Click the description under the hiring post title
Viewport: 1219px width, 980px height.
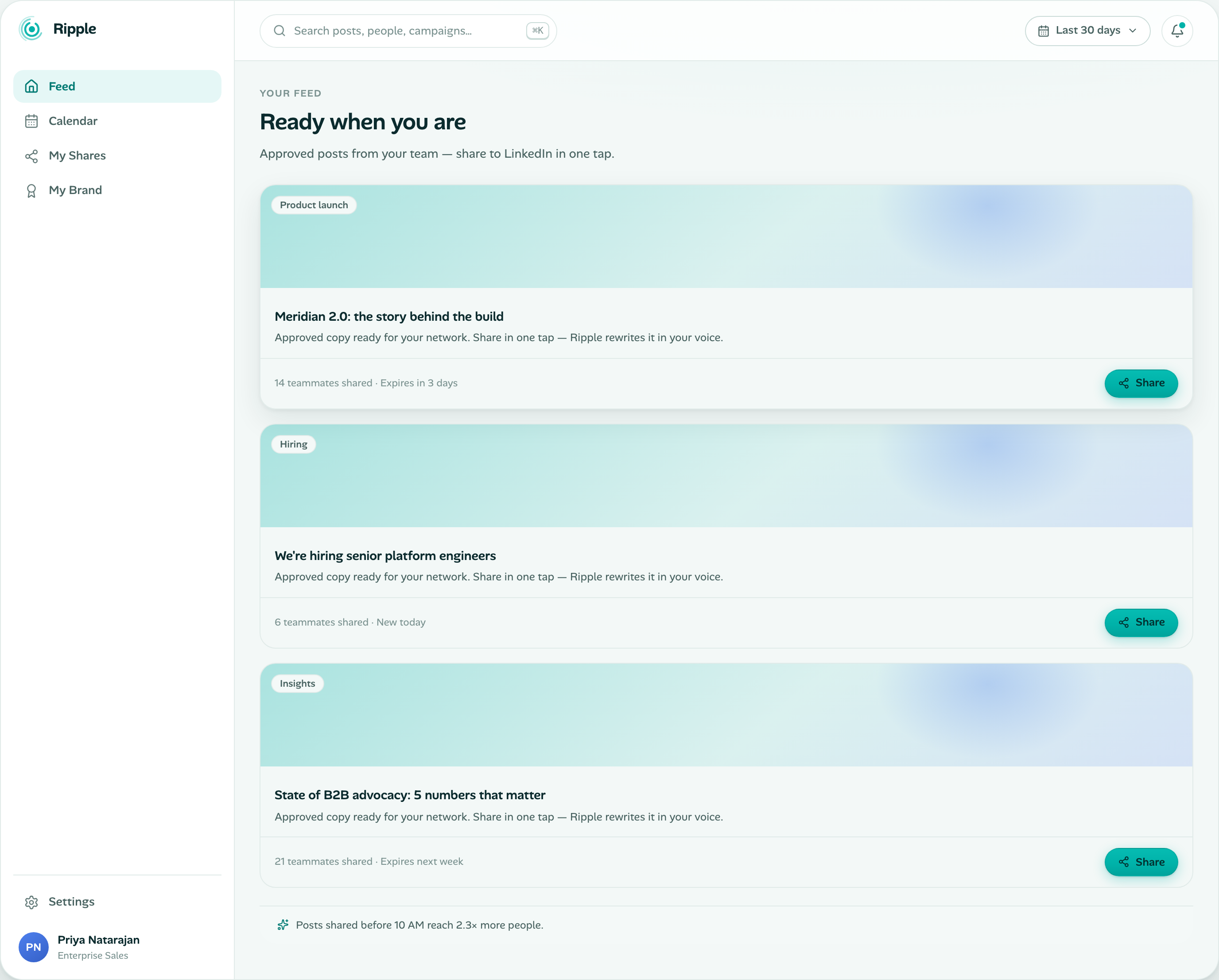(x=499, y=577)
